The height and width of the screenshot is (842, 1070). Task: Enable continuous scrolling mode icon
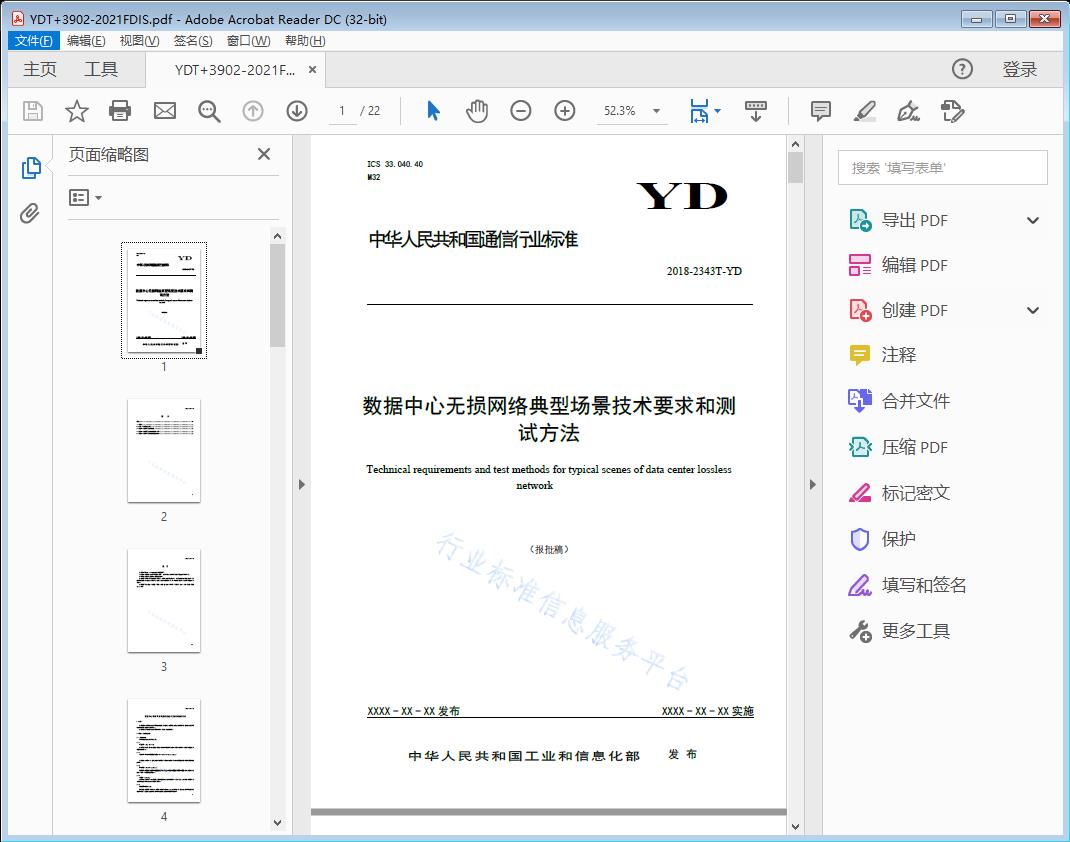coord(756,111)
